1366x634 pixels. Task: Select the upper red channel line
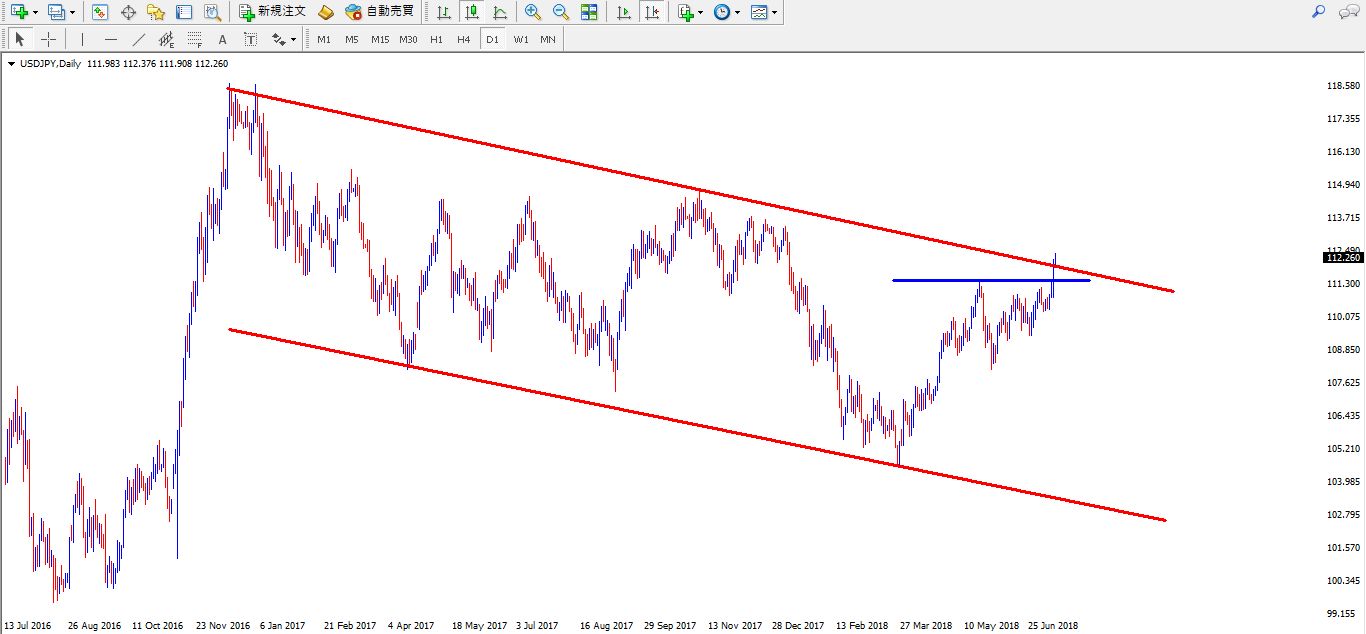tap(700, 190)
